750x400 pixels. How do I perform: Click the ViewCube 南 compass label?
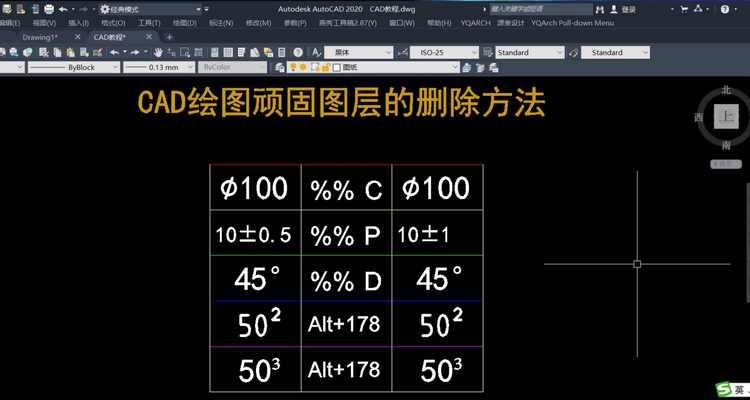point(726,146)
